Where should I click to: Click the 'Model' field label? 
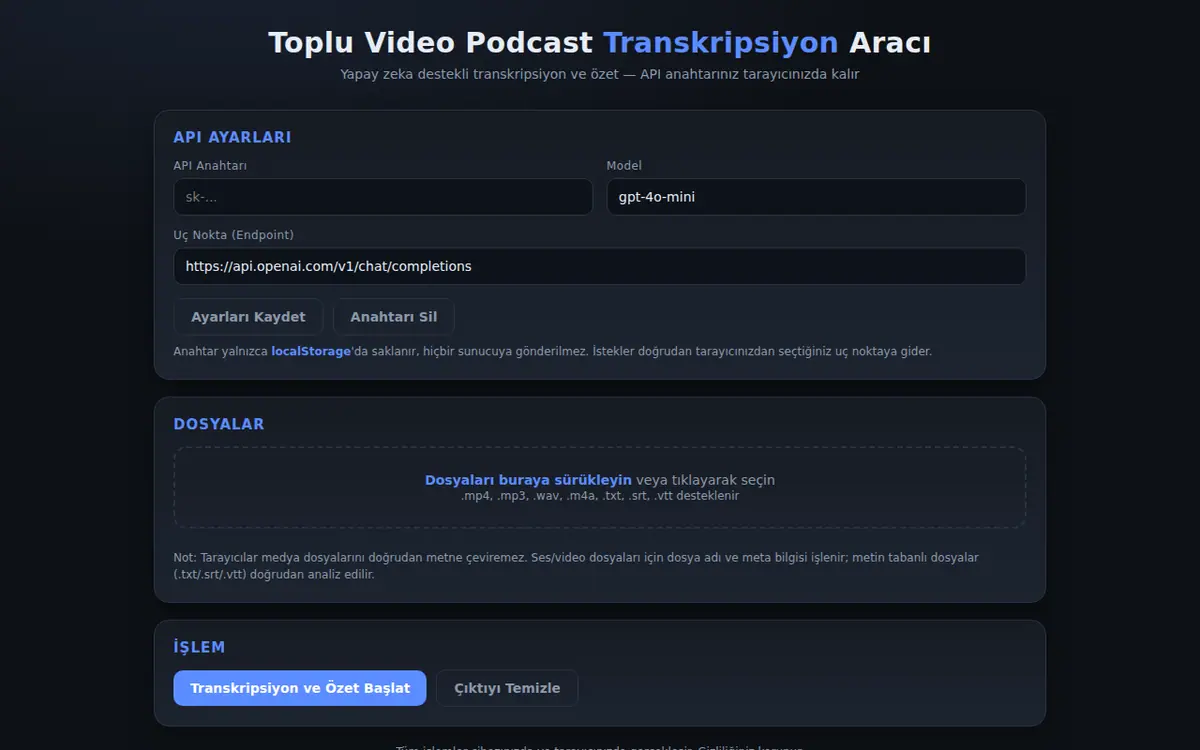pyautogui.click(x=624, y=166)
